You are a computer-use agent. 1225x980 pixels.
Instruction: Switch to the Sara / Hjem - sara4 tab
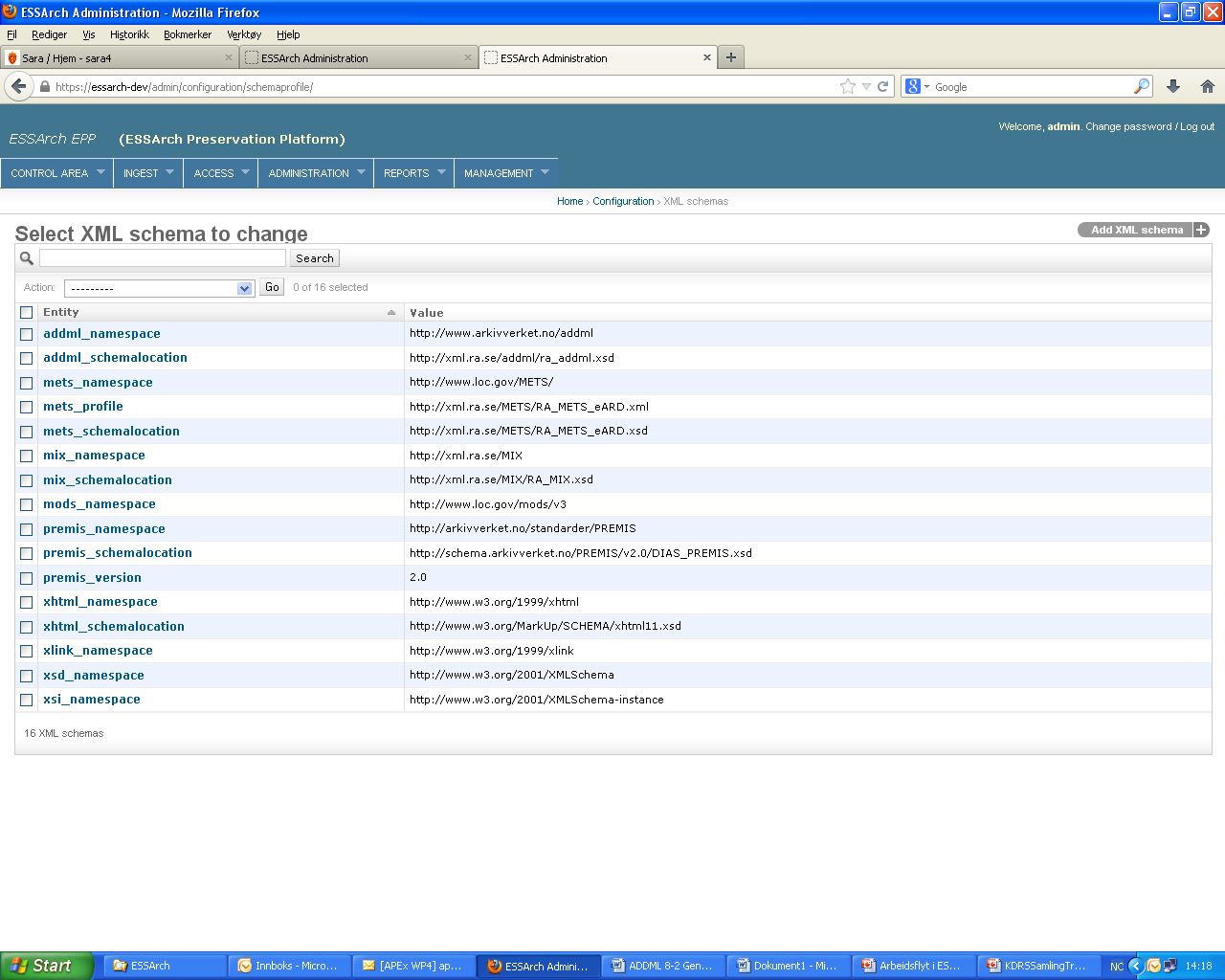[x=120, y=57]
